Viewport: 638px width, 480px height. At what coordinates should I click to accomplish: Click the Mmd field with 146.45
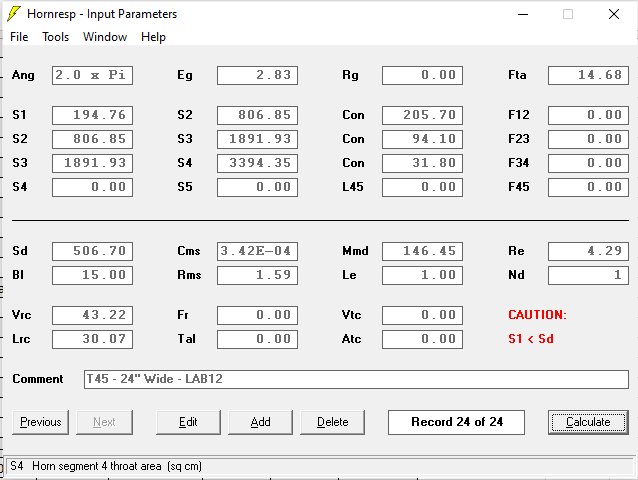click(x=422, y=251)
